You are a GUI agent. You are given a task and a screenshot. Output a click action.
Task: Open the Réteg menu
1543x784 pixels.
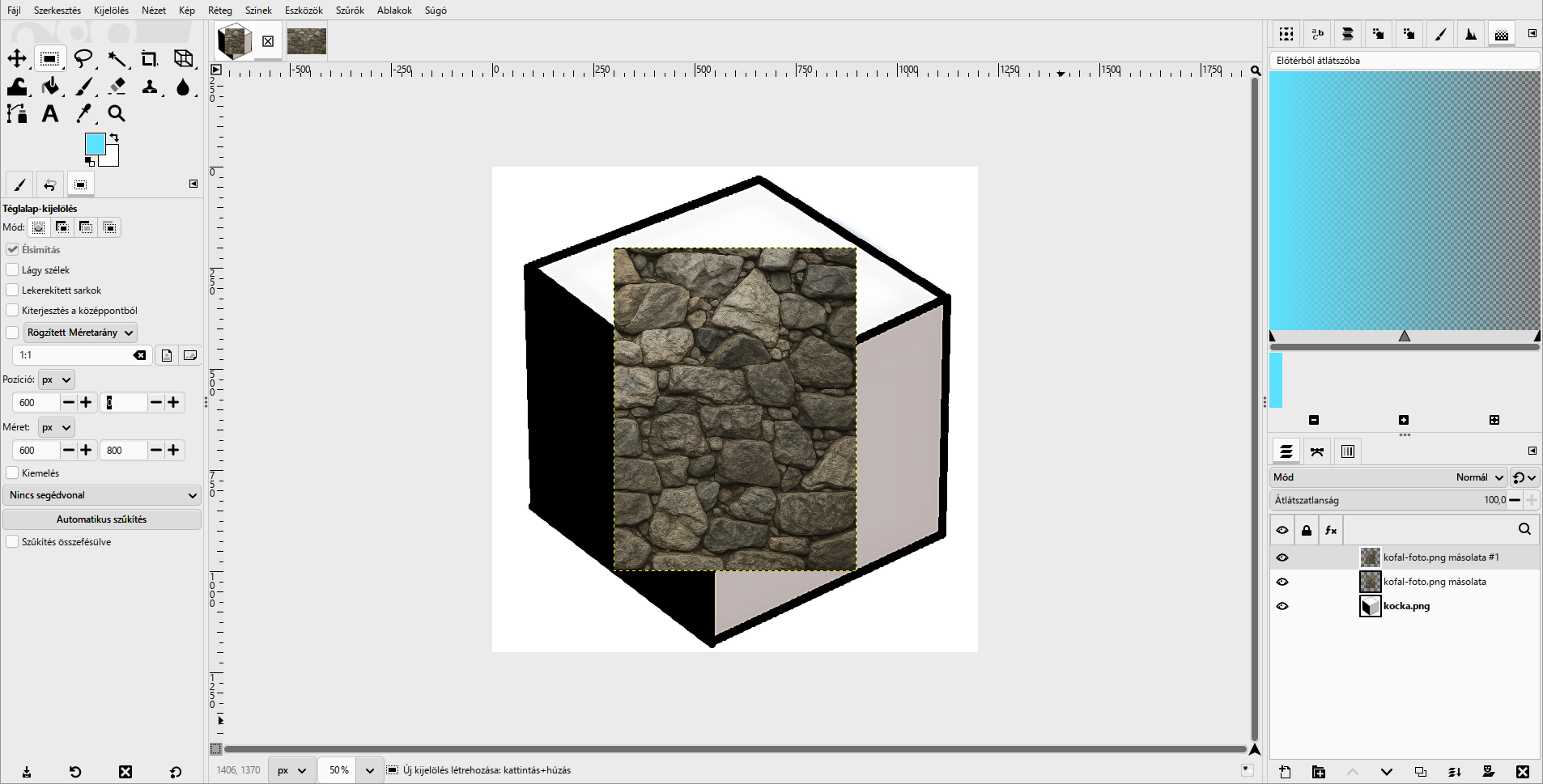tap(220, 11)
